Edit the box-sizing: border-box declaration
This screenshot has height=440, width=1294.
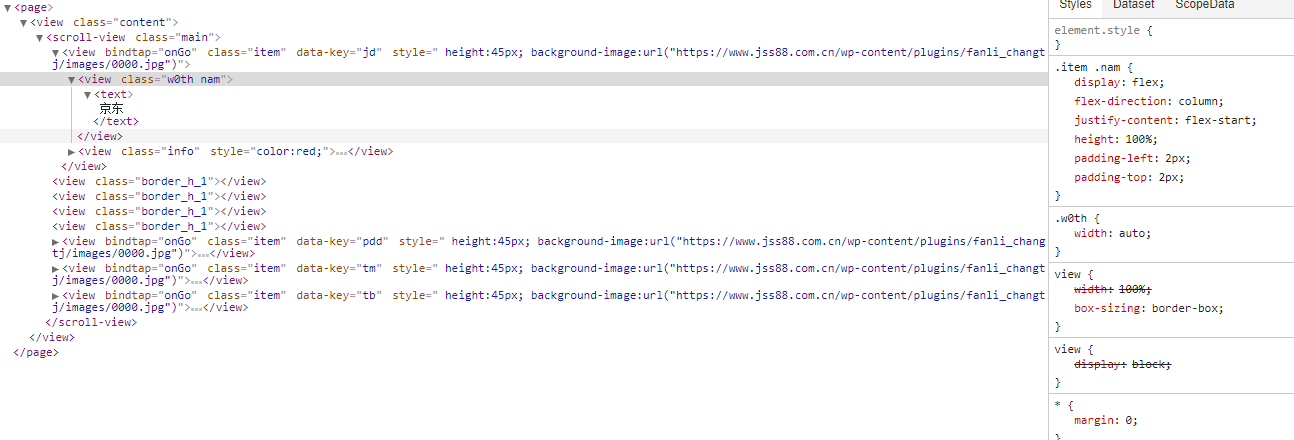coord(1150,308)
